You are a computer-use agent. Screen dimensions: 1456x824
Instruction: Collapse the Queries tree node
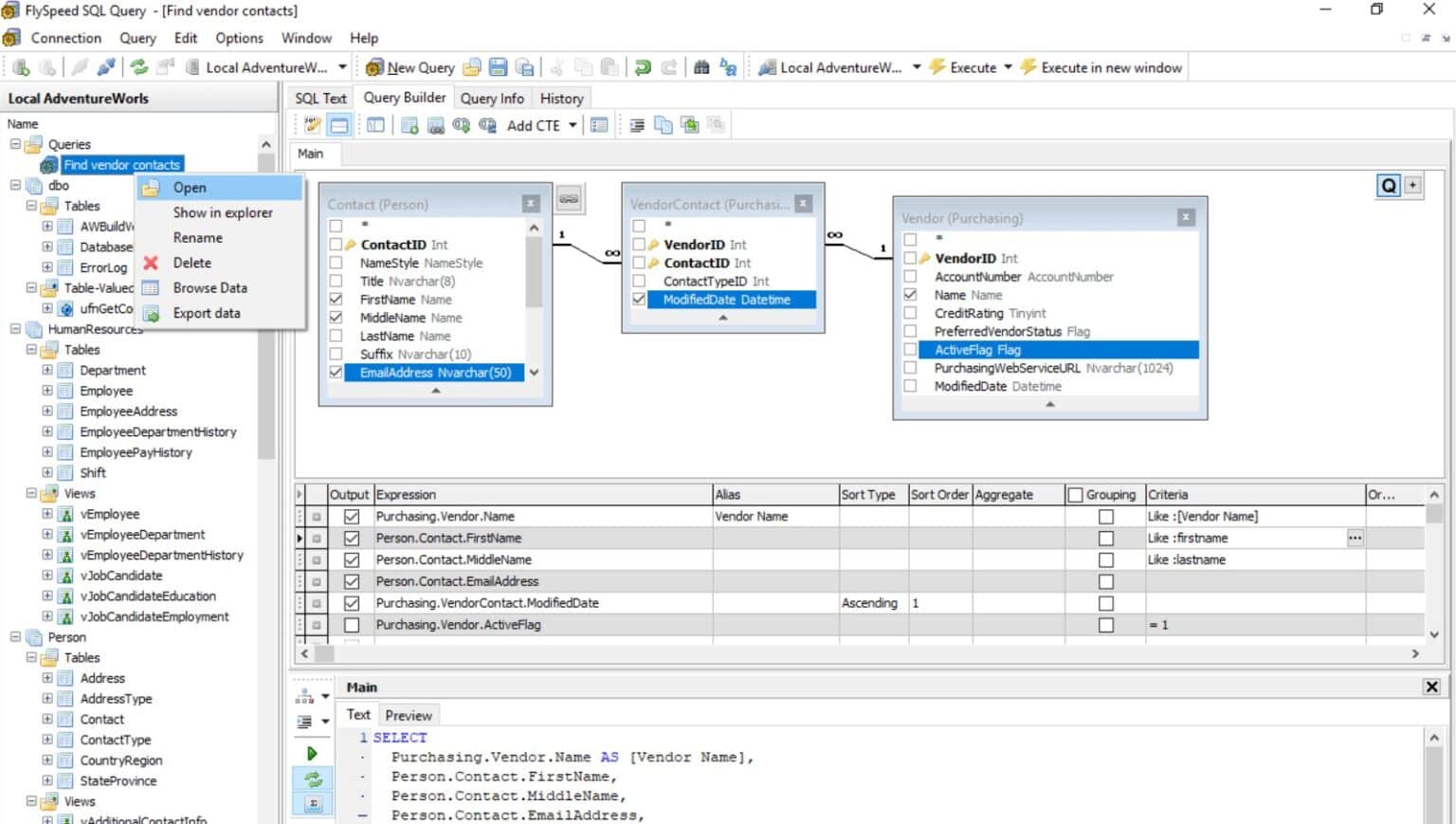[15, 143]
